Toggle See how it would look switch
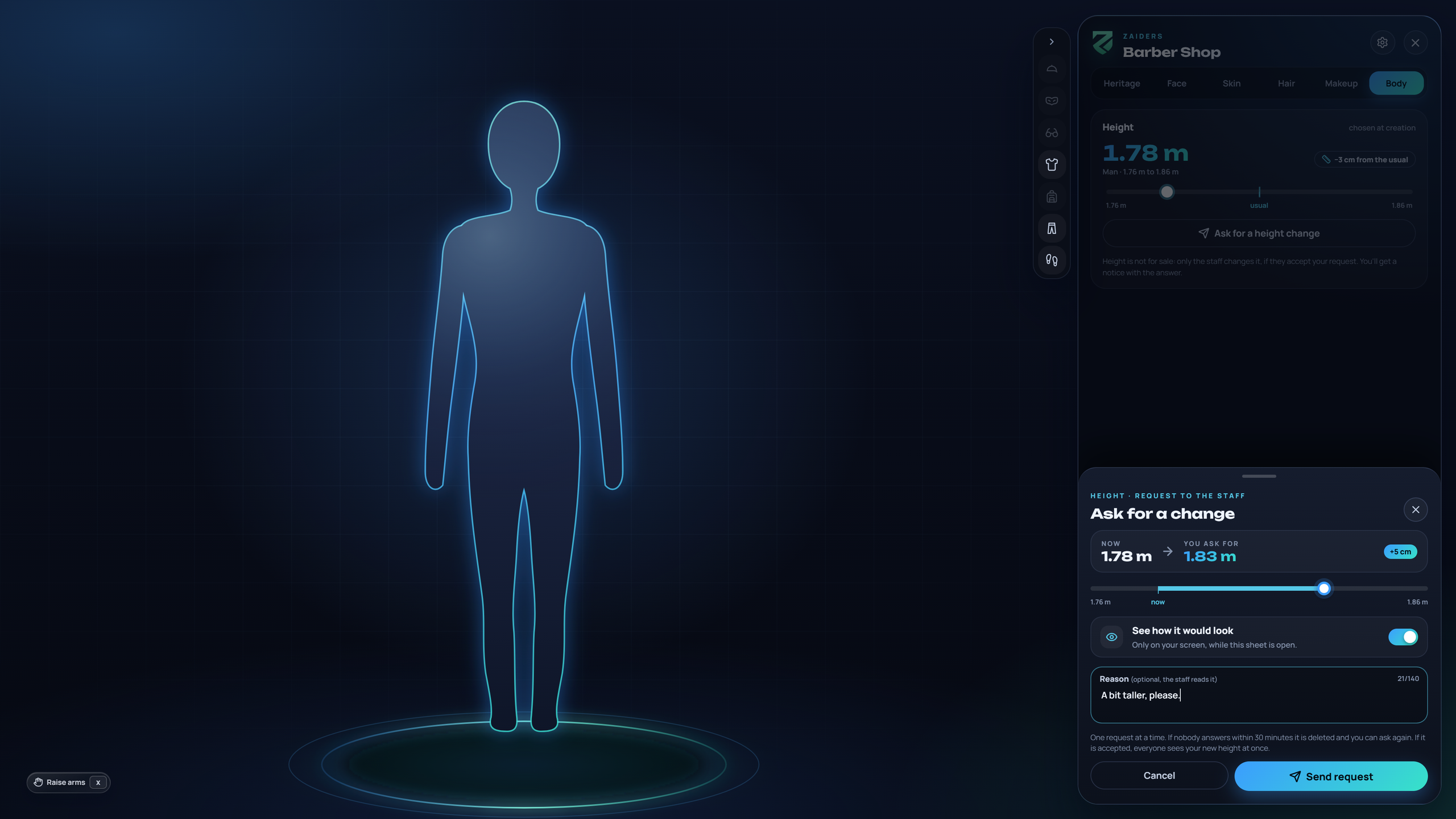 coord(1403,637)
